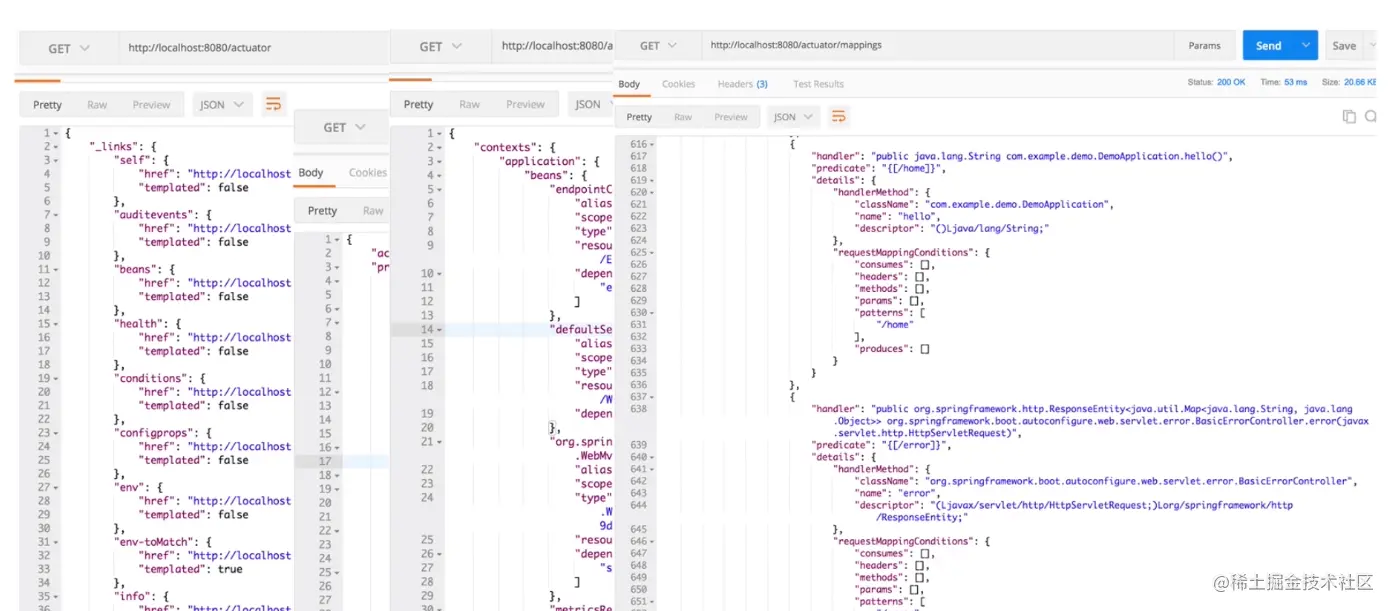Viewport: 1392px width, 611px height.
Task: Click the blue Send button
Action: click(x=1268, y=45)
